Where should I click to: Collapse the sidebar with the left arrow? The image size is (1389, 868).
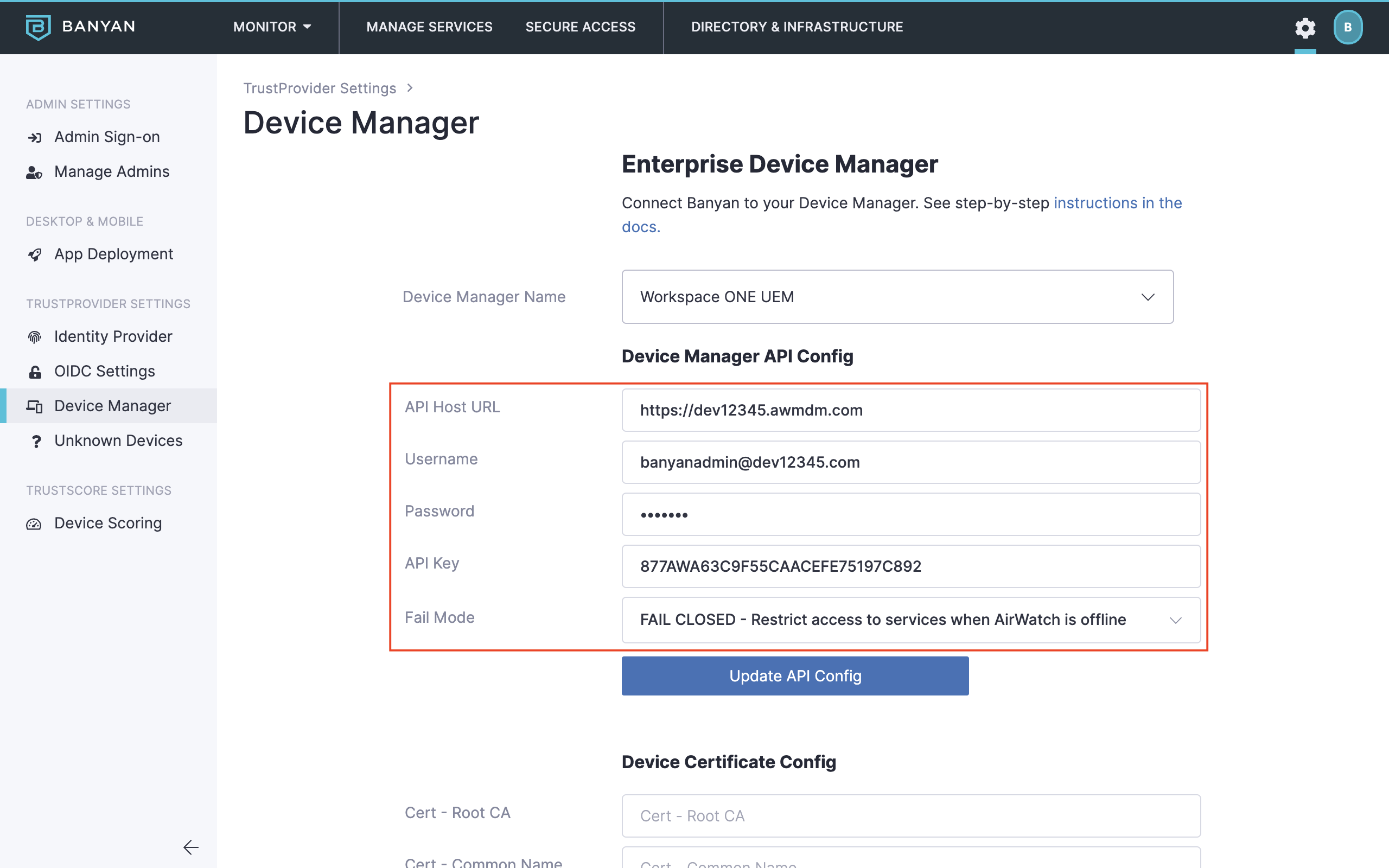coord(190,847)
